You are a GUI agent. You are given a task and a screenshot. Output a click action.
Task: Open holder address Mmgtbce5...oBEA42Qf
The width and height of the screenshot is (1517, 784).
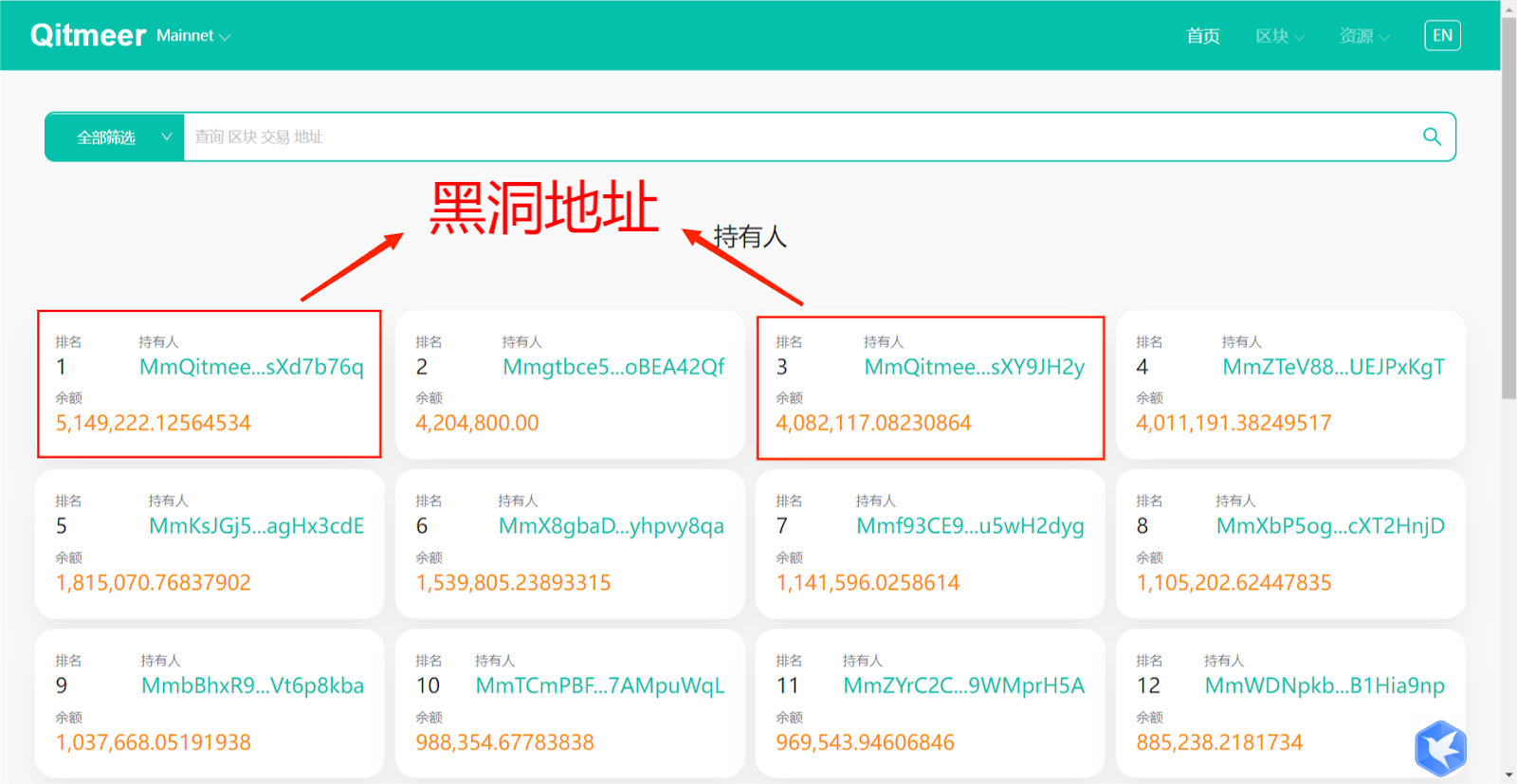pyautogui.click(x=613, y=367)
